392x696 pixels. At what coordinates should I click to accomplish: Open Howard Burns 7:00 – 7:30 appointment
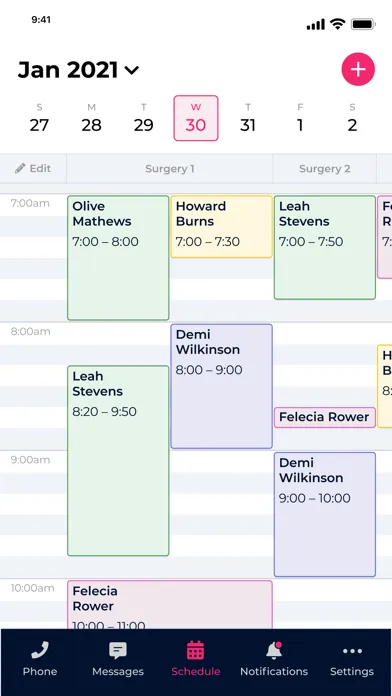click(x=222, y=227)
